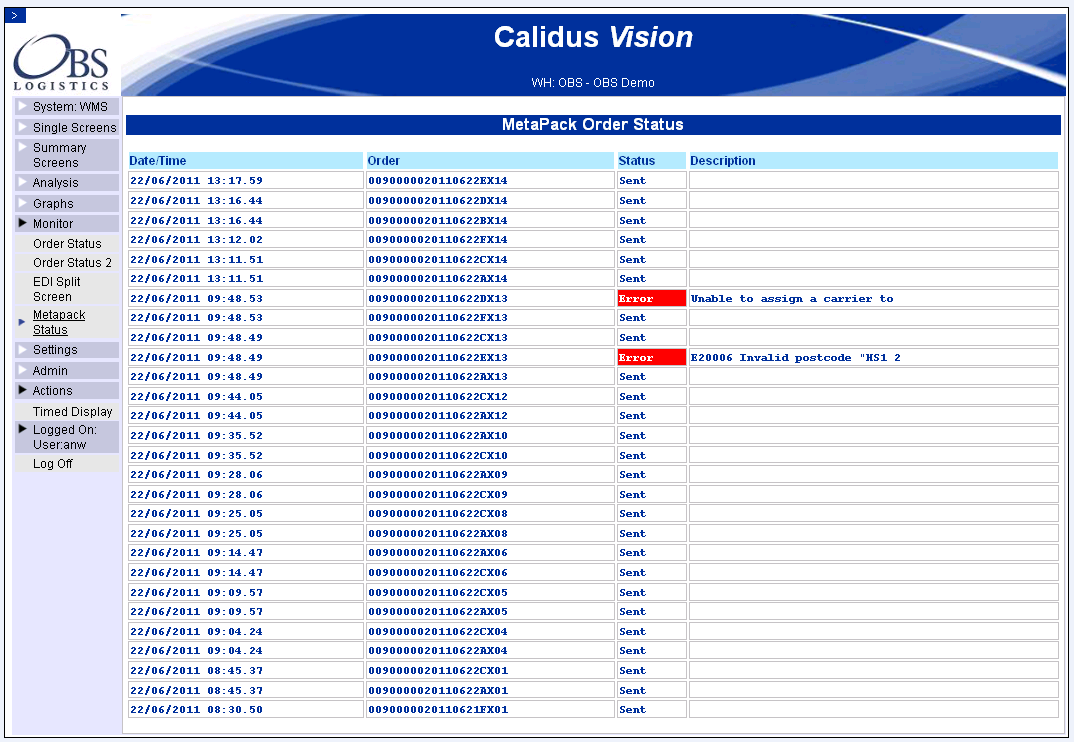Select order 0090000020110622BX14

[x=438, y=221]
